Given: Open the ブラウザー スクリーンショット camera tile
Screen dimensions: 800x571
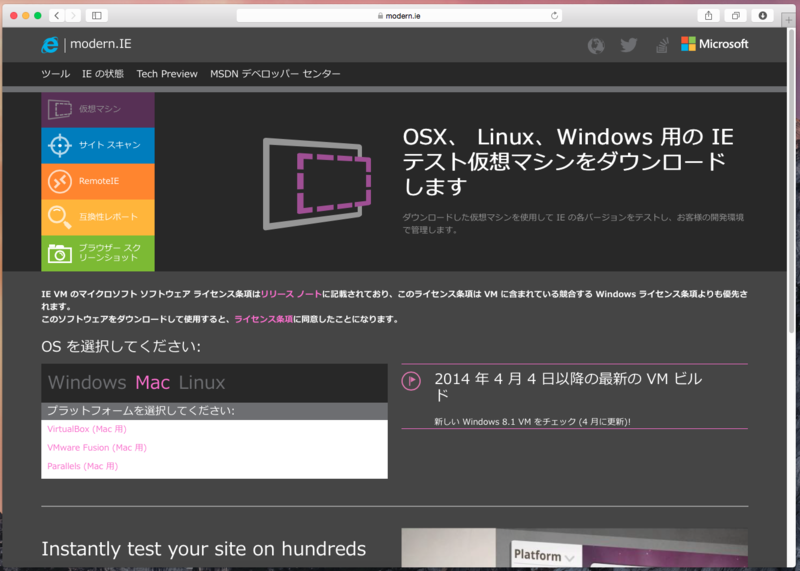Looking at the screenshot, I should pos(98,253).
